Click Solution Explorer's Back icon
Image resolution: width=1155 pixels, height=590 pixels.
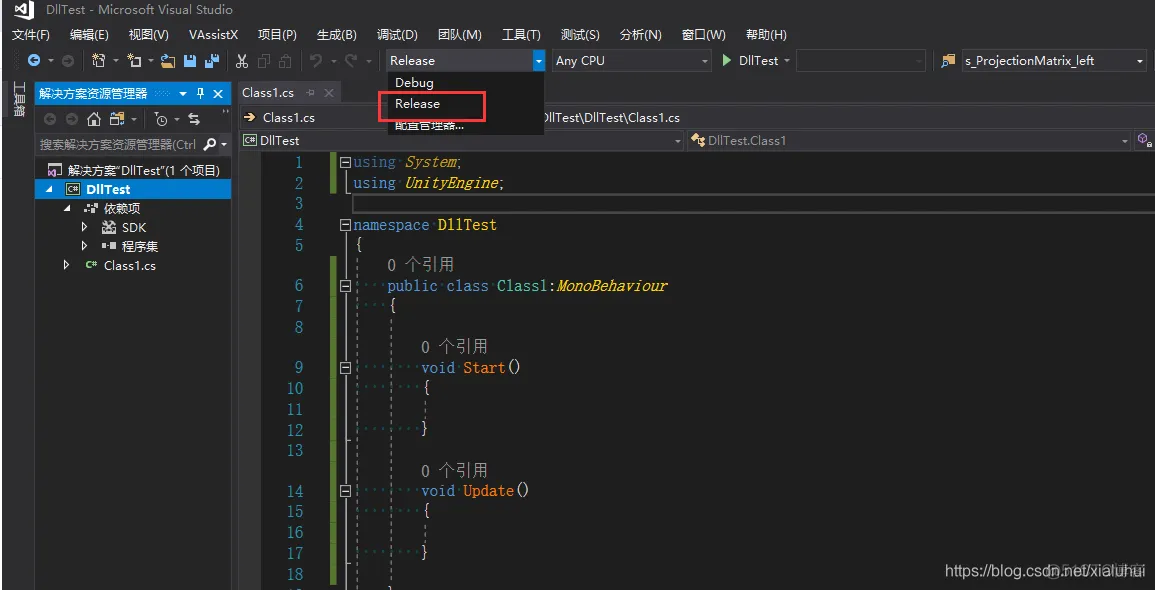point(50,119)
